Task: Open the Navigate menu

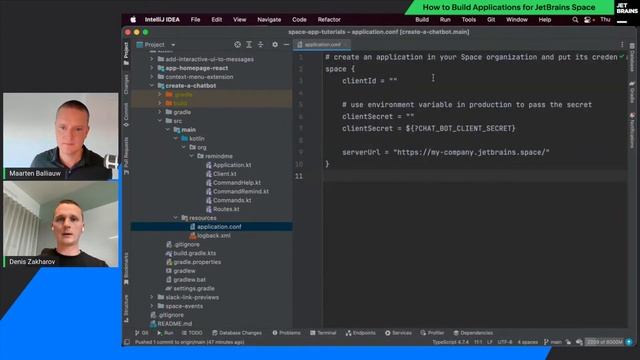Action: [269, 20]
